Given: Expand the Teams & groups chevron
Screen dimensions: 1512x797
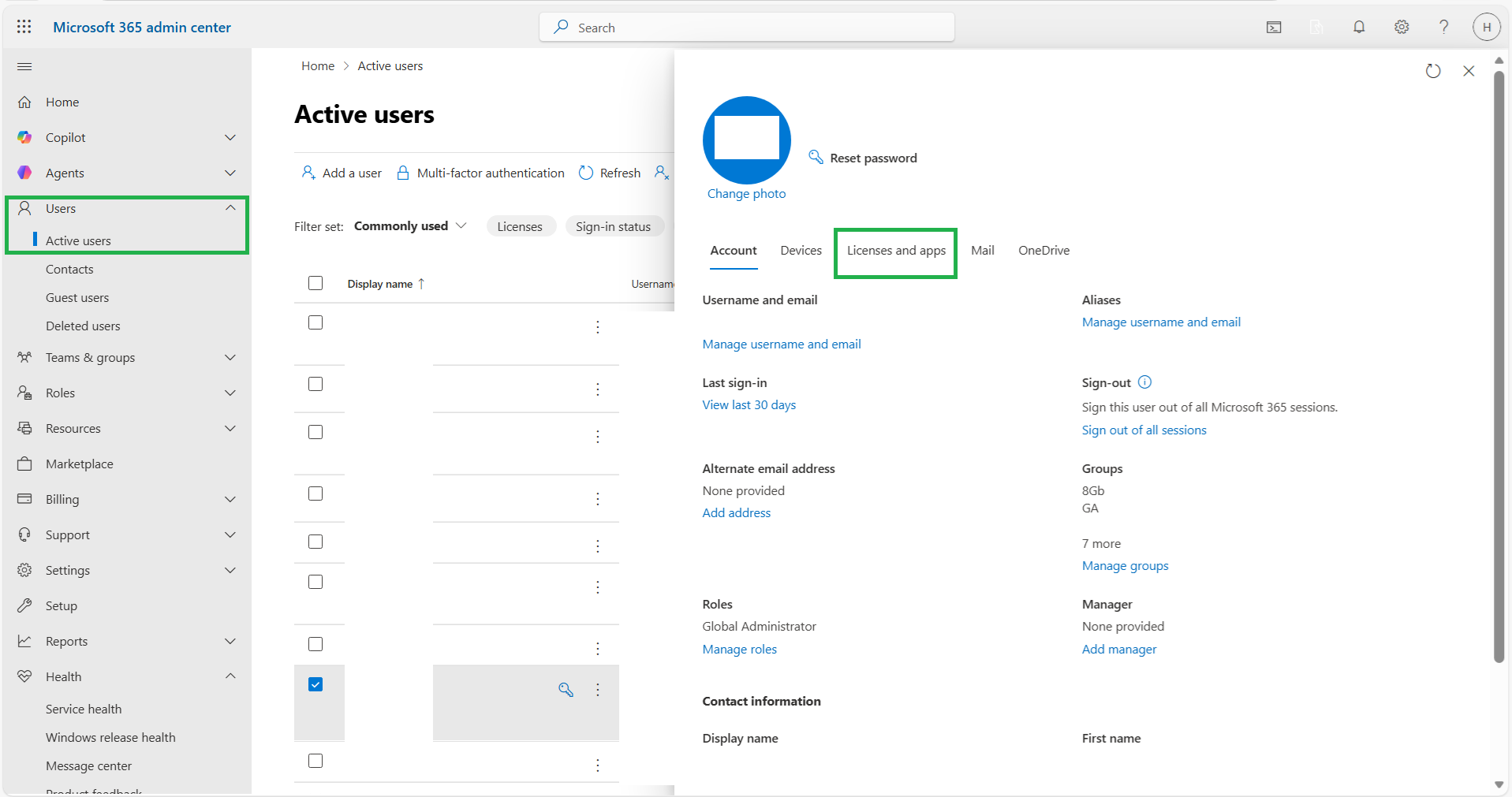Looking at the screenshot, I should [x=230, y=357].
